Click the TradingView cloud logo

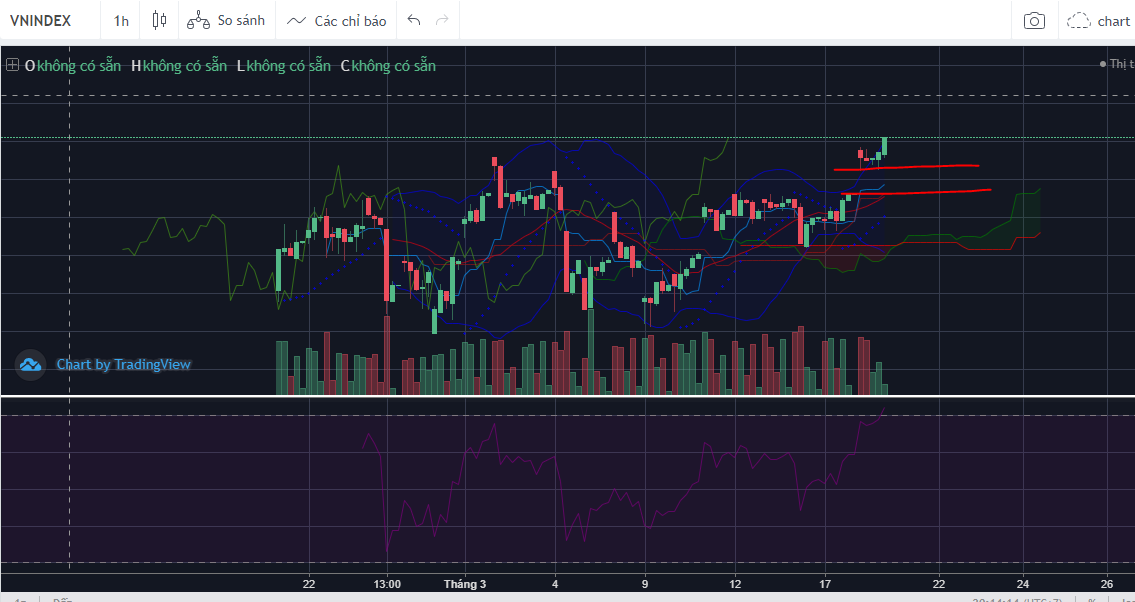pyautogui.click(x=30, y=364)
